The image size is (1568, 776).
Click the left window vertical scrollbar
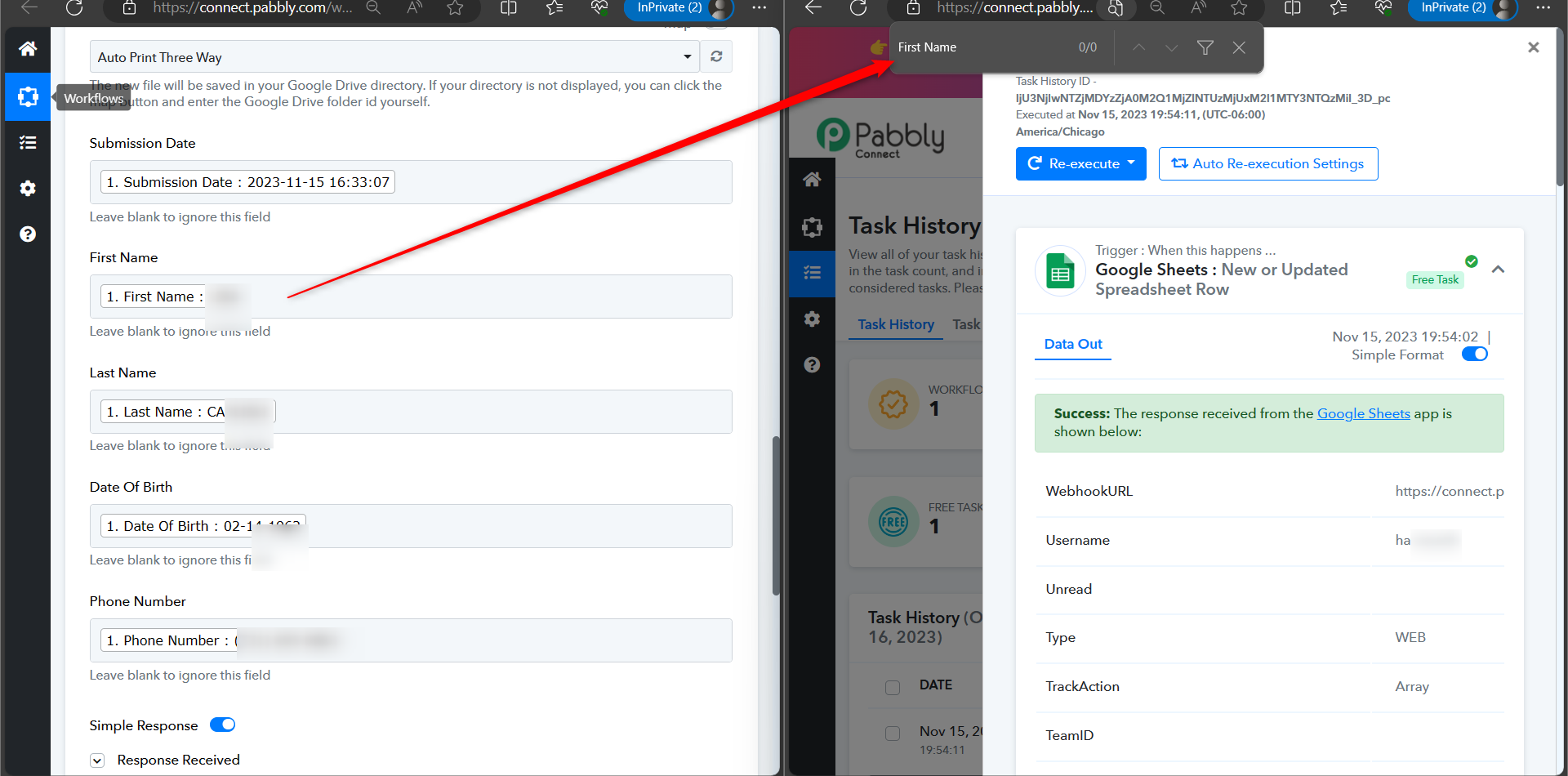point(776,516)
